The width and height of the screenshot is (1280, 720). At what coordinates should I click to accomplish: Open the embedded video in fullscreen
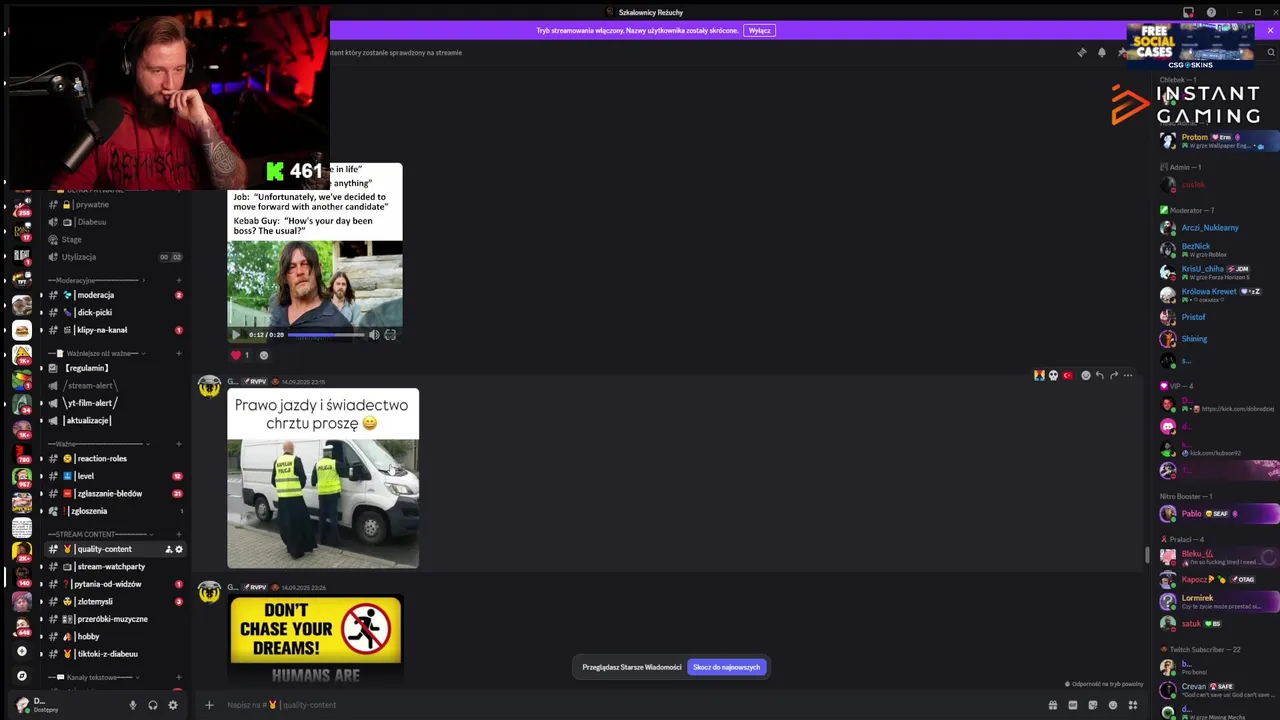tap(390, 335)
